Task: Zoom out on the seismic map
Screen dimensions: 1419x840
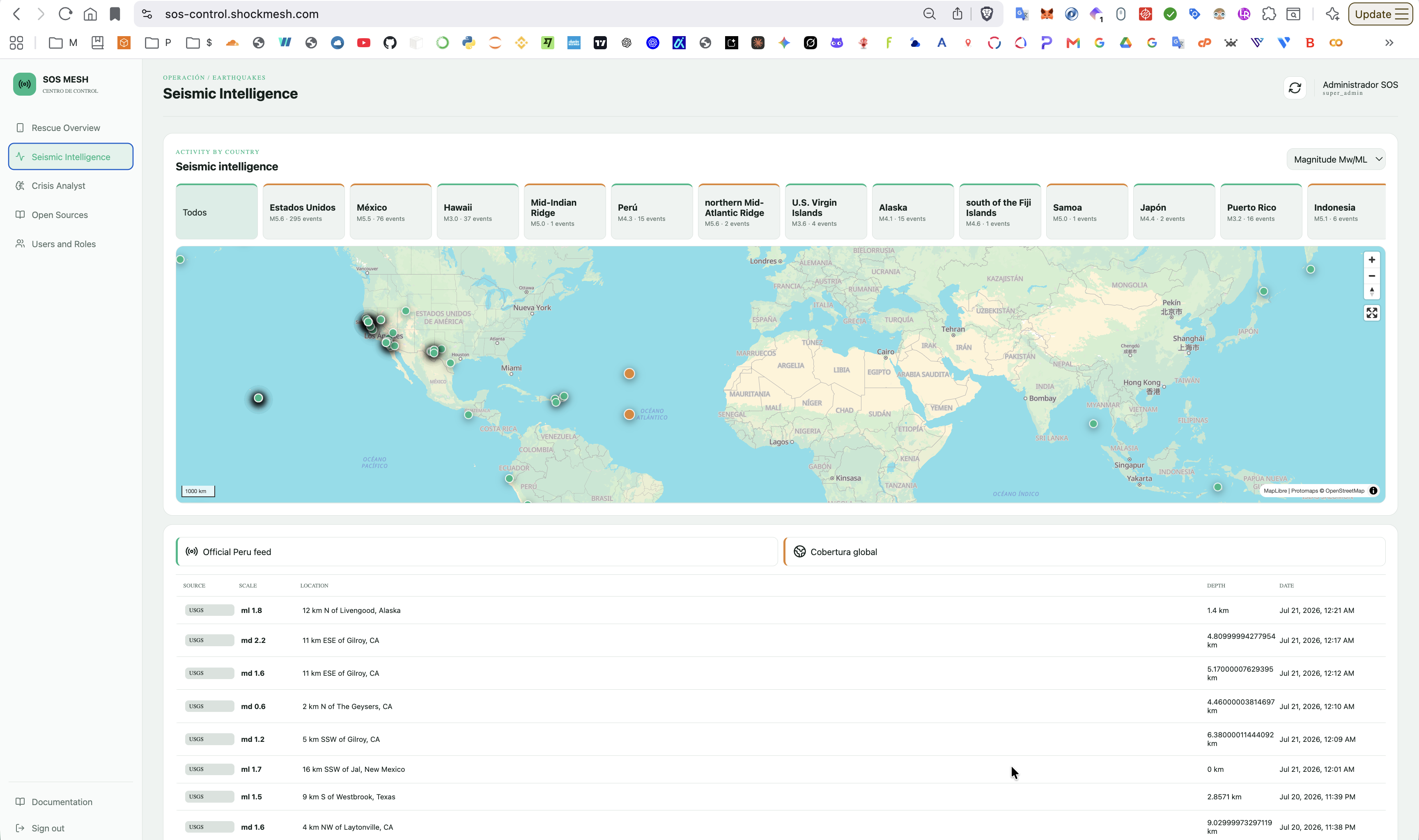Action: pos(1371,275)
